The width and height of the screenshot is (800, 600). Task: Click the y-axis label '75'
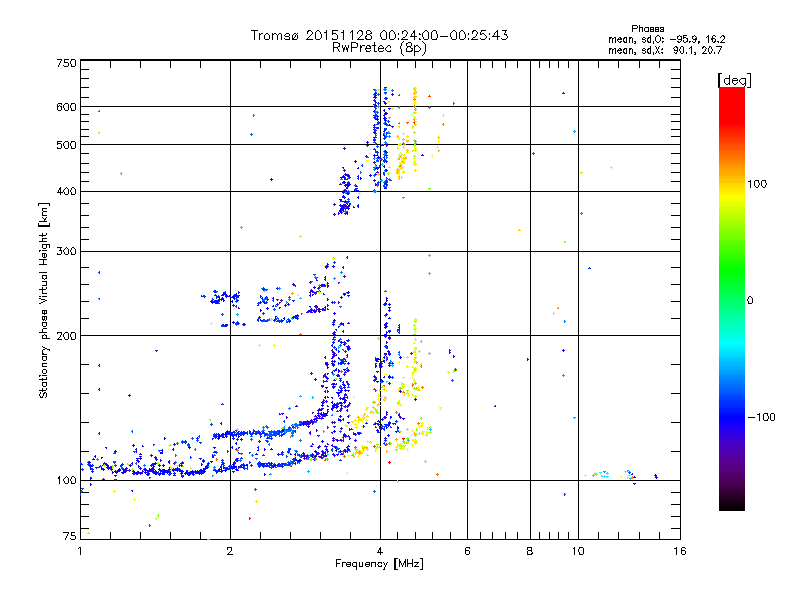click(70, 536)
